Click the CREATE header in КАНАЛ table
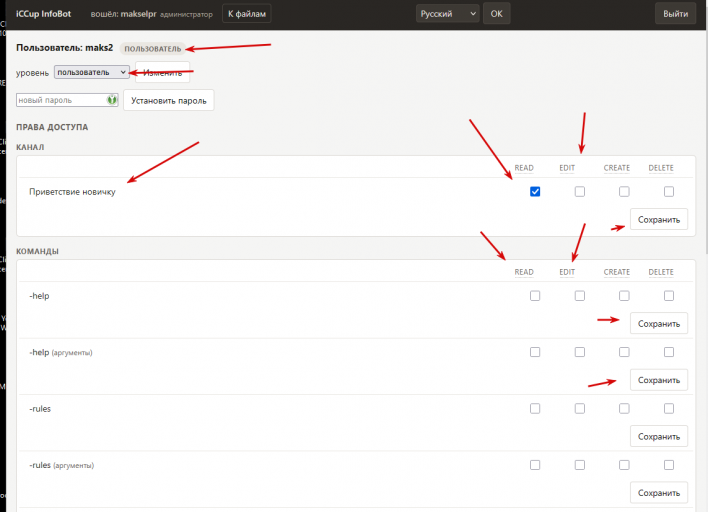This screenshot has height=512, width=708. coord(616,168)
